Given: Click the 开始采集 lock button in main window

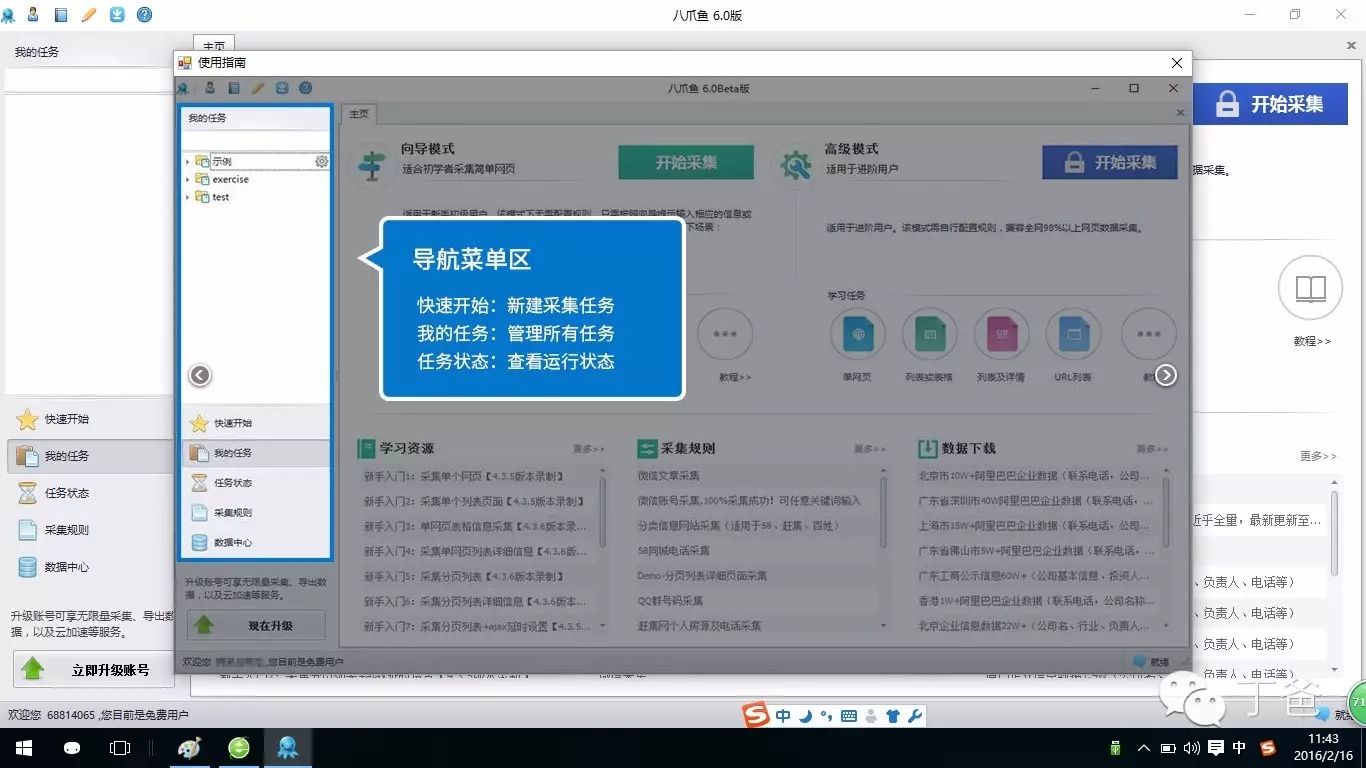Looking at the screenshot, I should [x=1270, y=104].
